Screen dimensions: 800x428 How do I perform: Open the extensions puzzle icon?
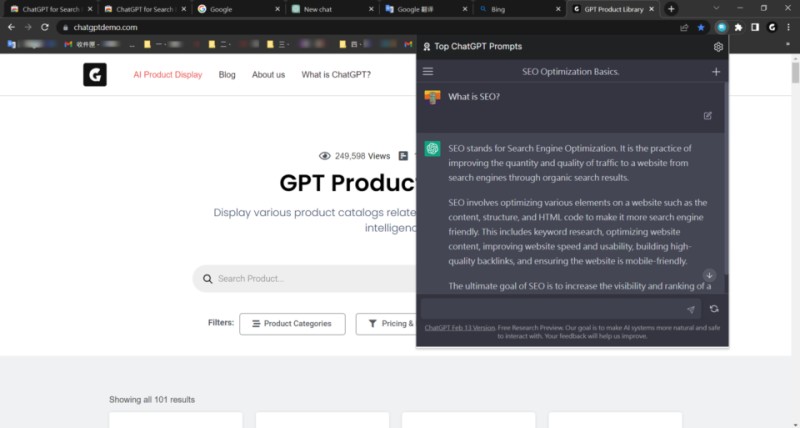(x=738, y=28)
